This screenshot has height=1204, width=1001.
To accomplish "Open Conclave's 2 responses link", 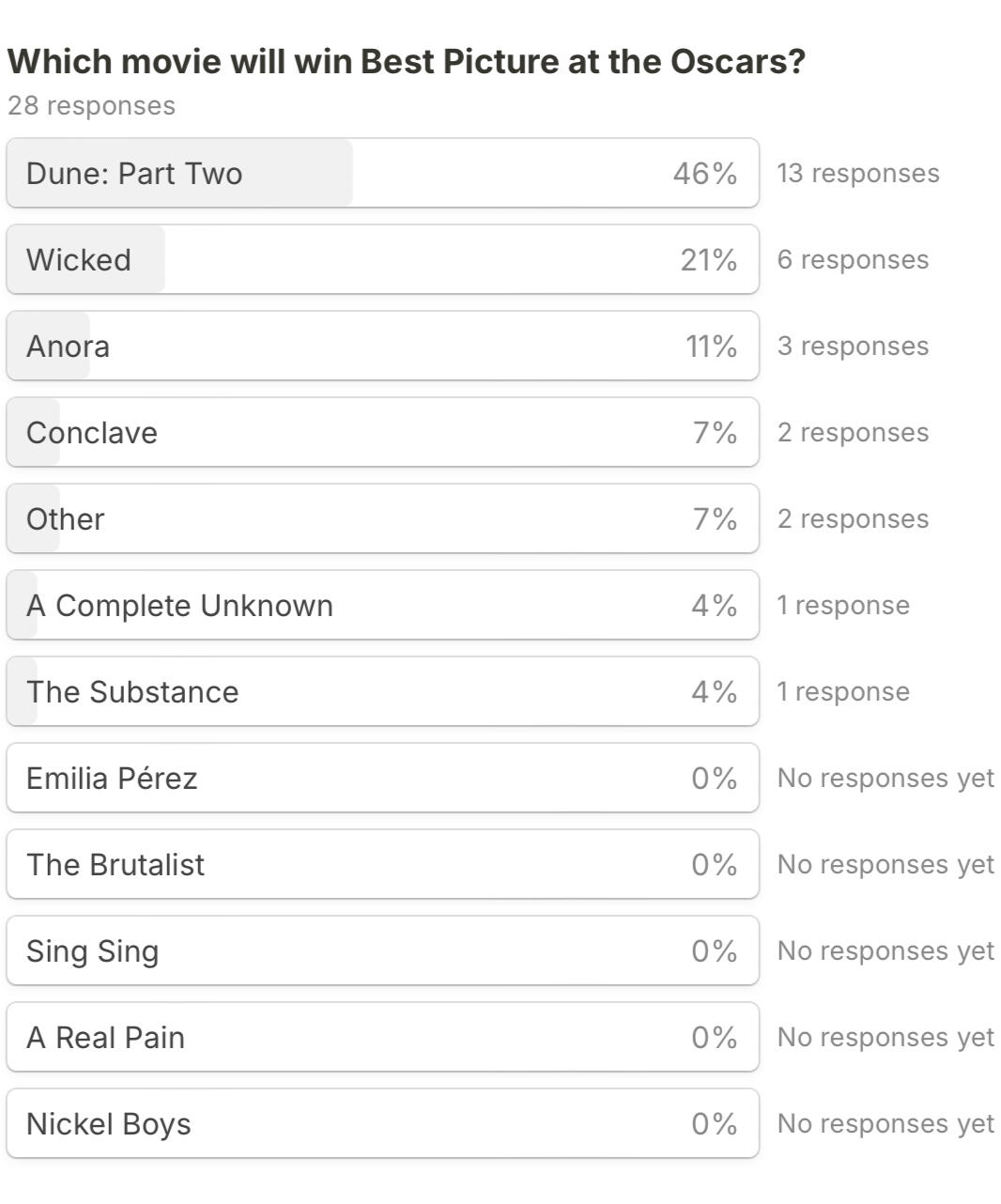I will (x=852, y=433).
